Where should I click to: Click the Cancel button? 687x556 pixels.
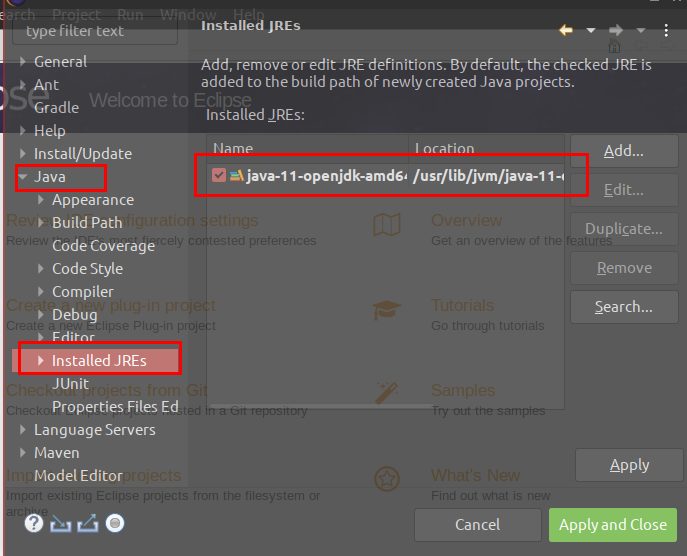478,525
